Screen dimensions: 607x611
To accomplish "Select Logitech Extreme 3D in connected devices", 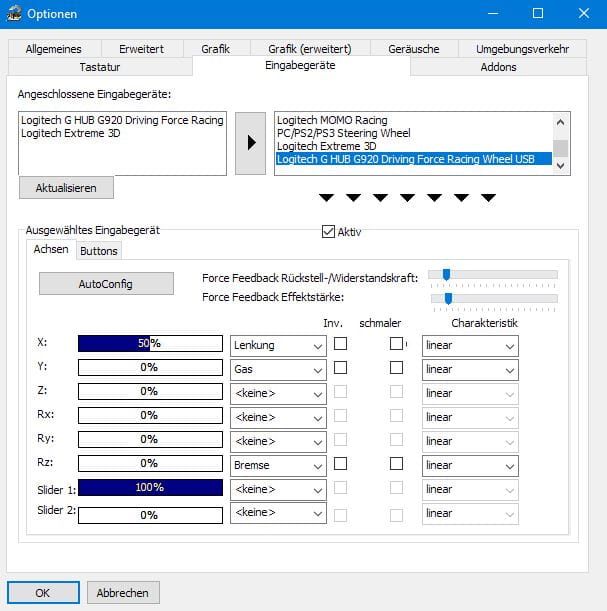I will coord(70,133).
